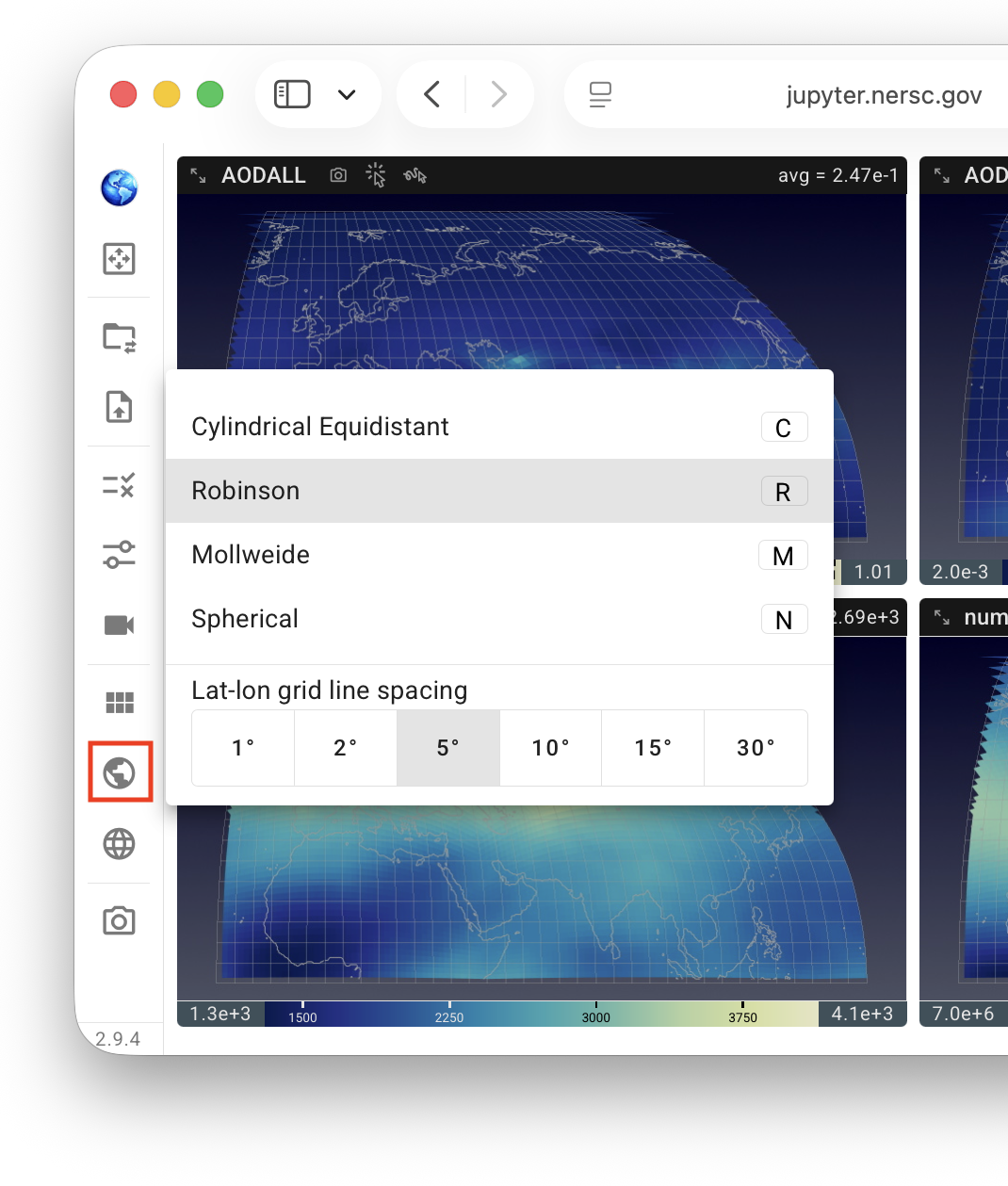Open the file browser folder icon
The image size is (1008, 1186).
[120, 336]
